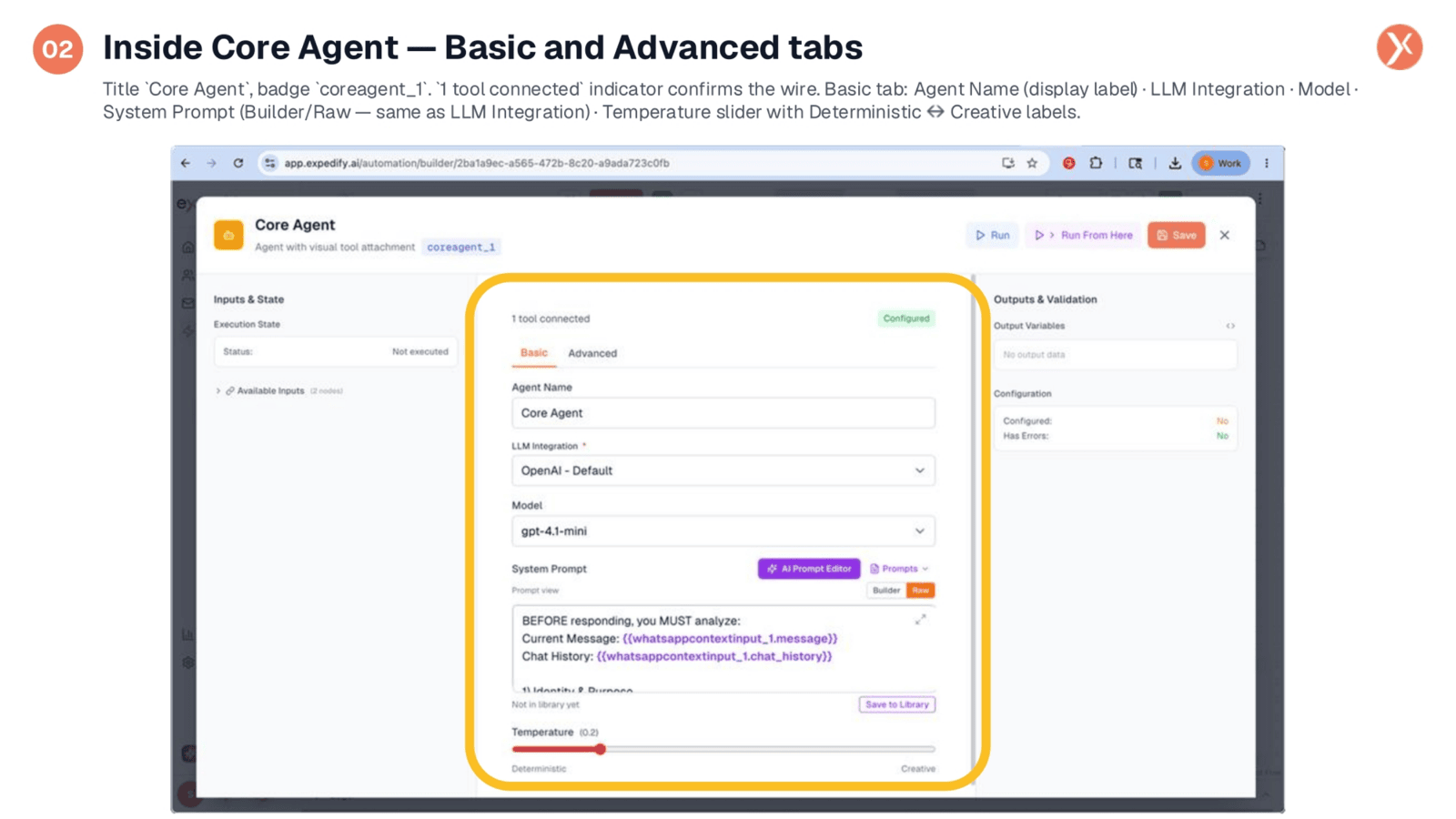Run the Core Agent node
Image resolution: width=1456 pixels, height=819 pixels.
point(993,235)
